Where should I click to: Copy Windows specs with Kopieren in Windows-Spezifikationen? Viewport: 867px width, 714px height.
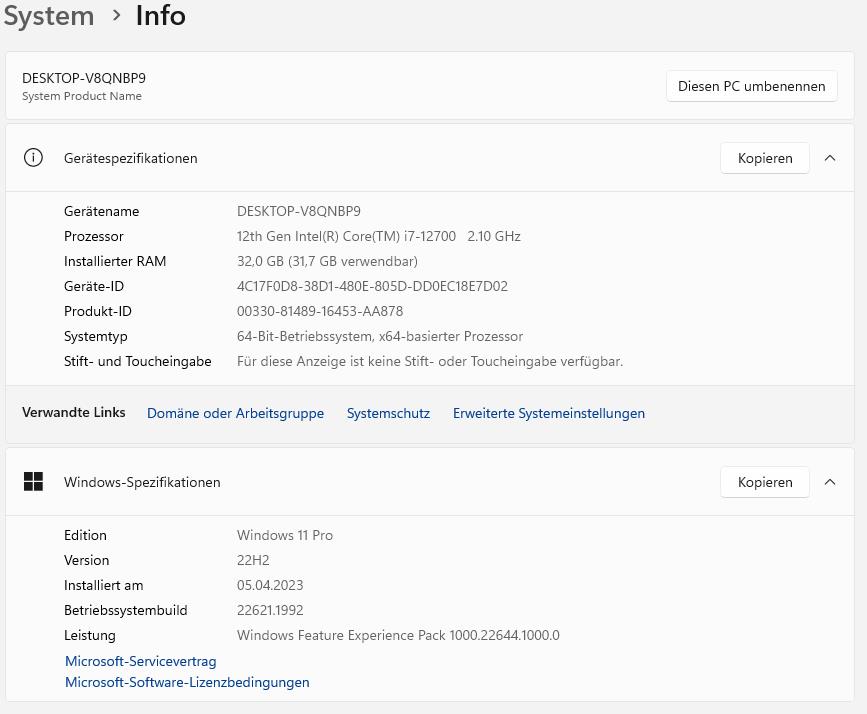(765, 482)
